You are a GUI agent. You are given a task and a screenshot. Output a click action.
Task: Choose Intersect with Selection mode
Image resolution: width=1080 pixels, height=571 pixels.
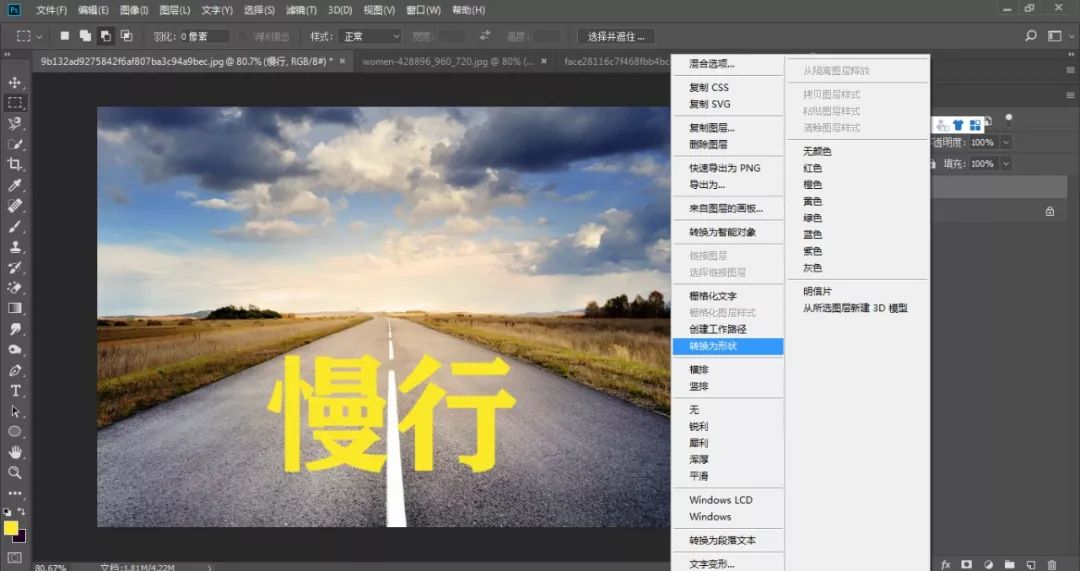(x=126, y=36)
